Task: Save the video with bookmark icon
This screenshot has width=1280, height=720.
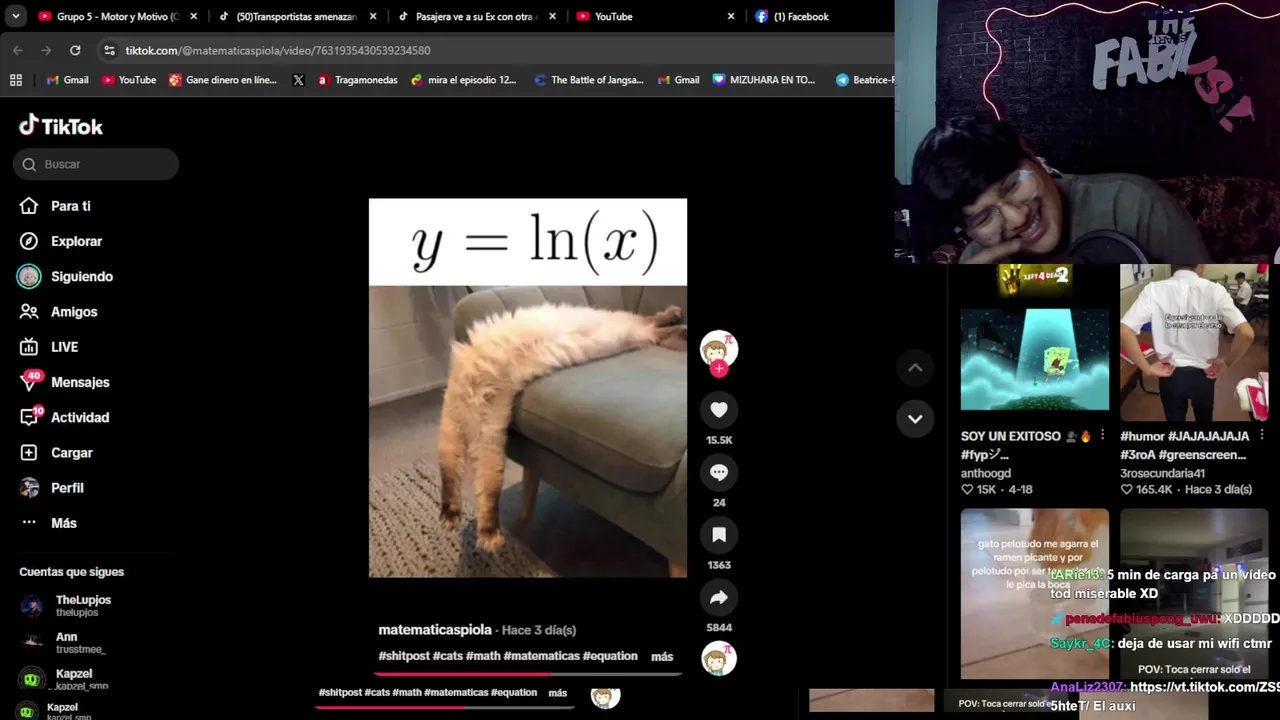Action: pyautogui.click(x=718, y=535)
